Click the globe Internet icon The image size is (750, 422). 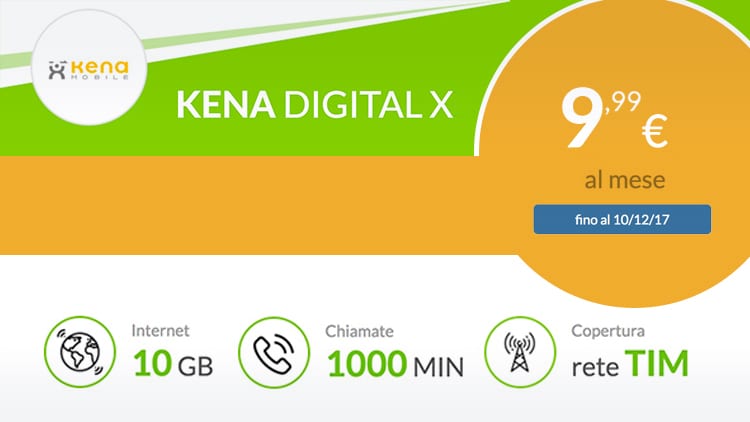[x=80, y=352]
